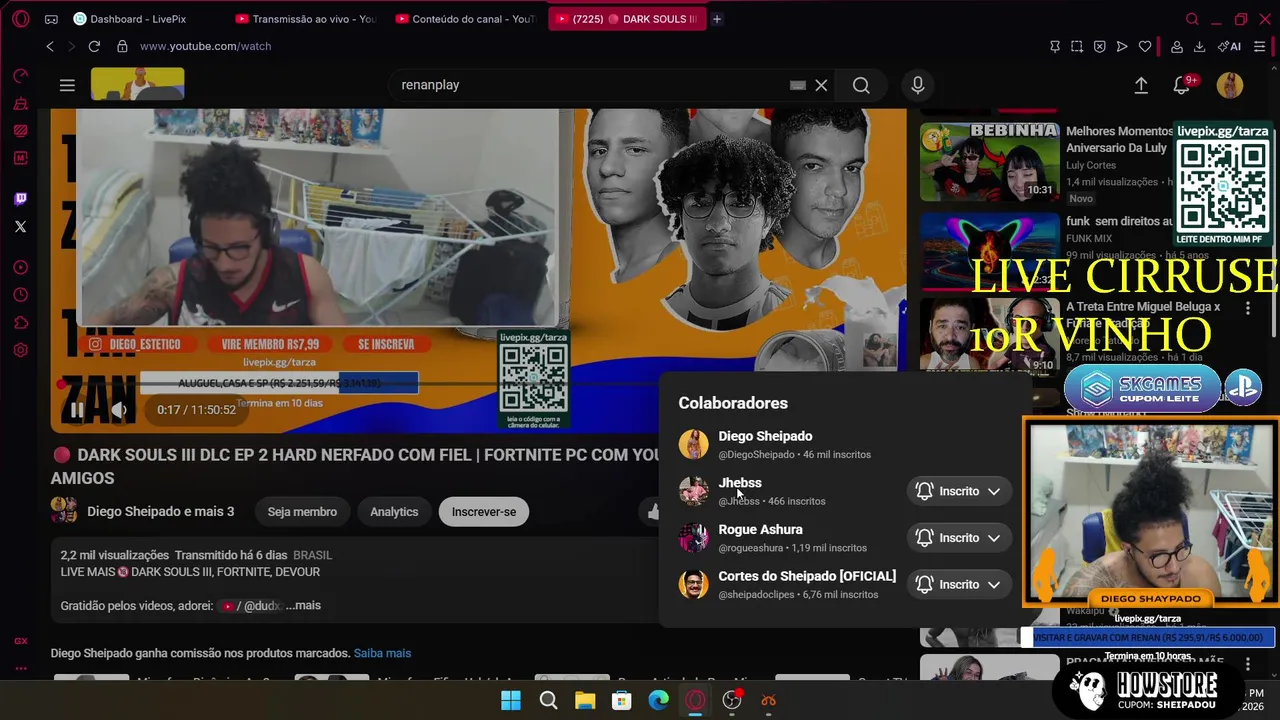This screenshot has width=1280, height=720.
Task: Open the YouTube account avatar menu
Action: click(1230, 85)
